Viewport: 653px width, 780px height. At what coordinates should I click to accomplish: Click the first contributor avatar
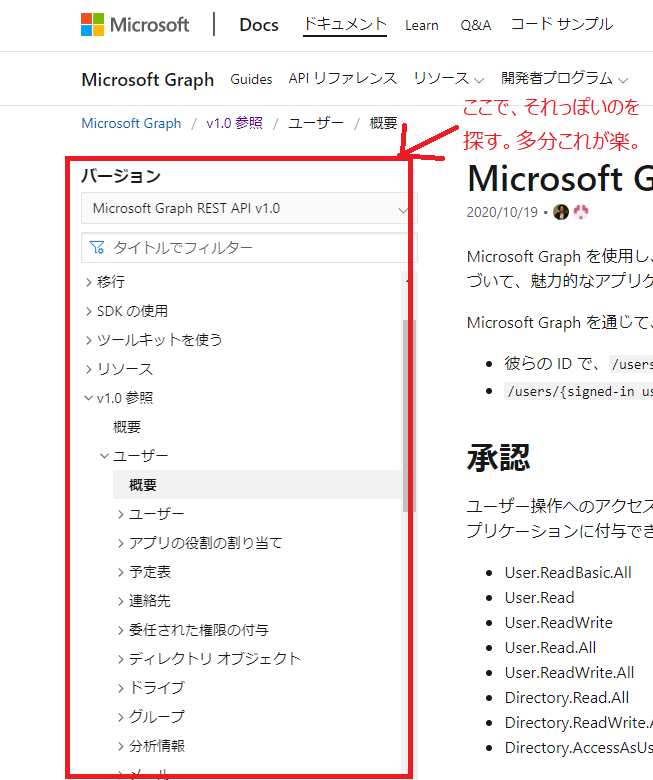click(x=561, y=212)
